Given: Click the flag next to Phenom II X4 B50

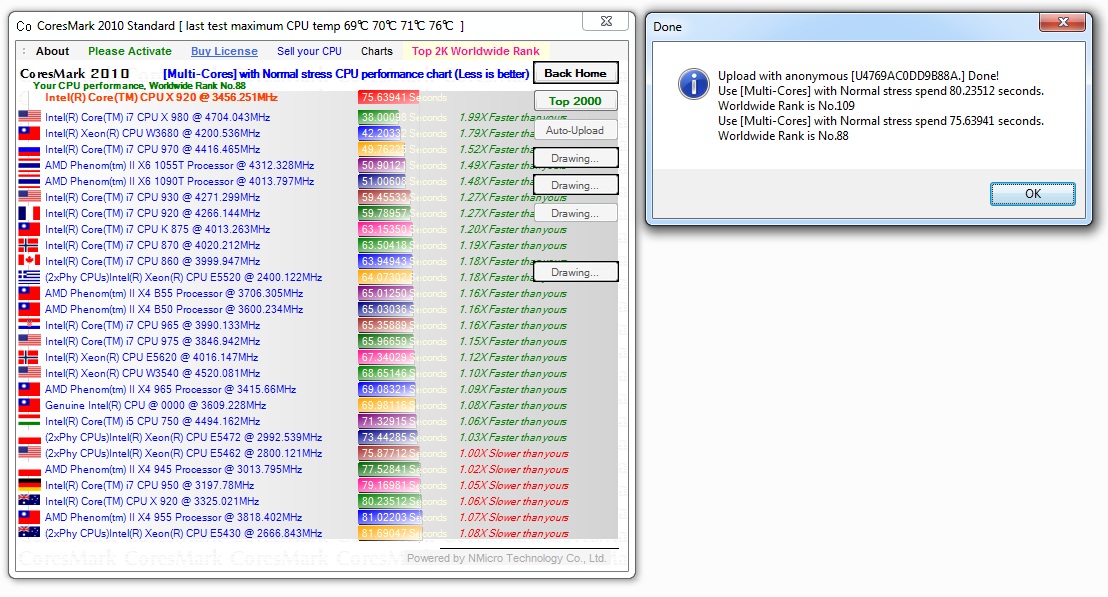Looking at the screenshot, I should coord(29,309).
